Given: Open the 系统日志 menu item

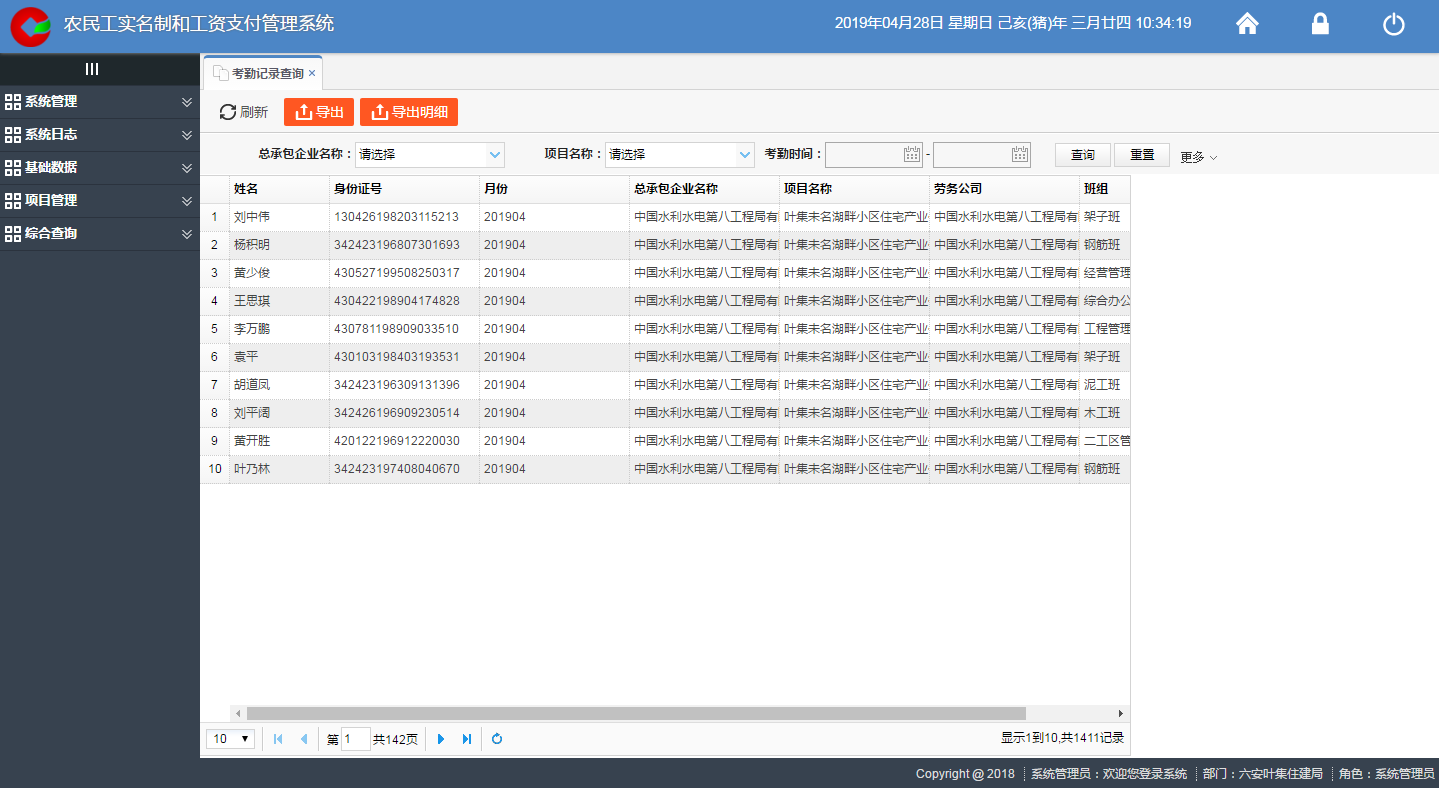Looking at the screenshot, I should (100, 135).
